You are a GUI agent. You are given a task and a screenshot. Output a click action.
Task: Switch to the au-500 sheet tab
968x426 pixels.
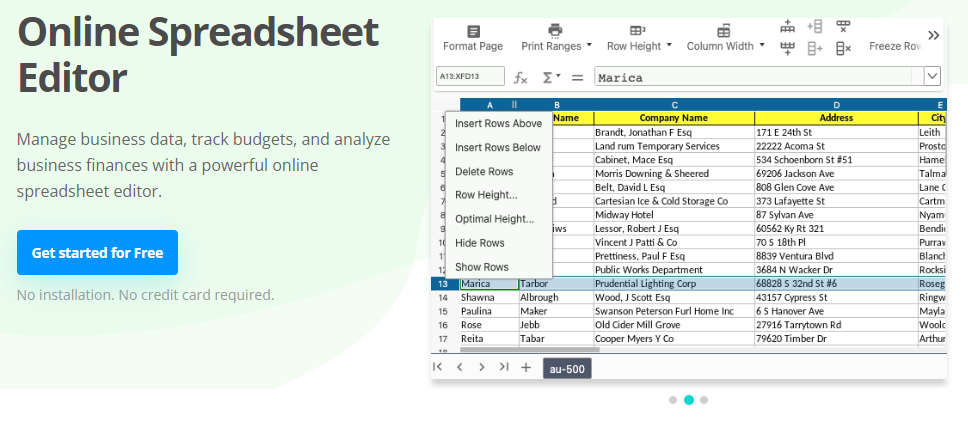tap(567, 368)
